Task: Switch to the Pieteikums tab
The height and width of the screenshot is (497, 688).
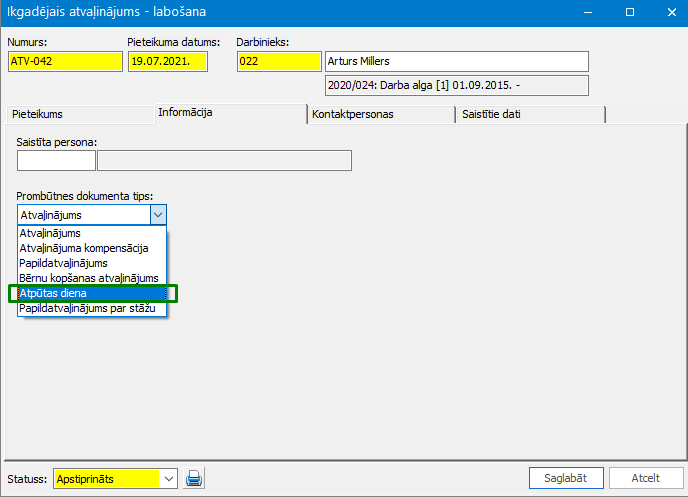Action: point(80,114)
